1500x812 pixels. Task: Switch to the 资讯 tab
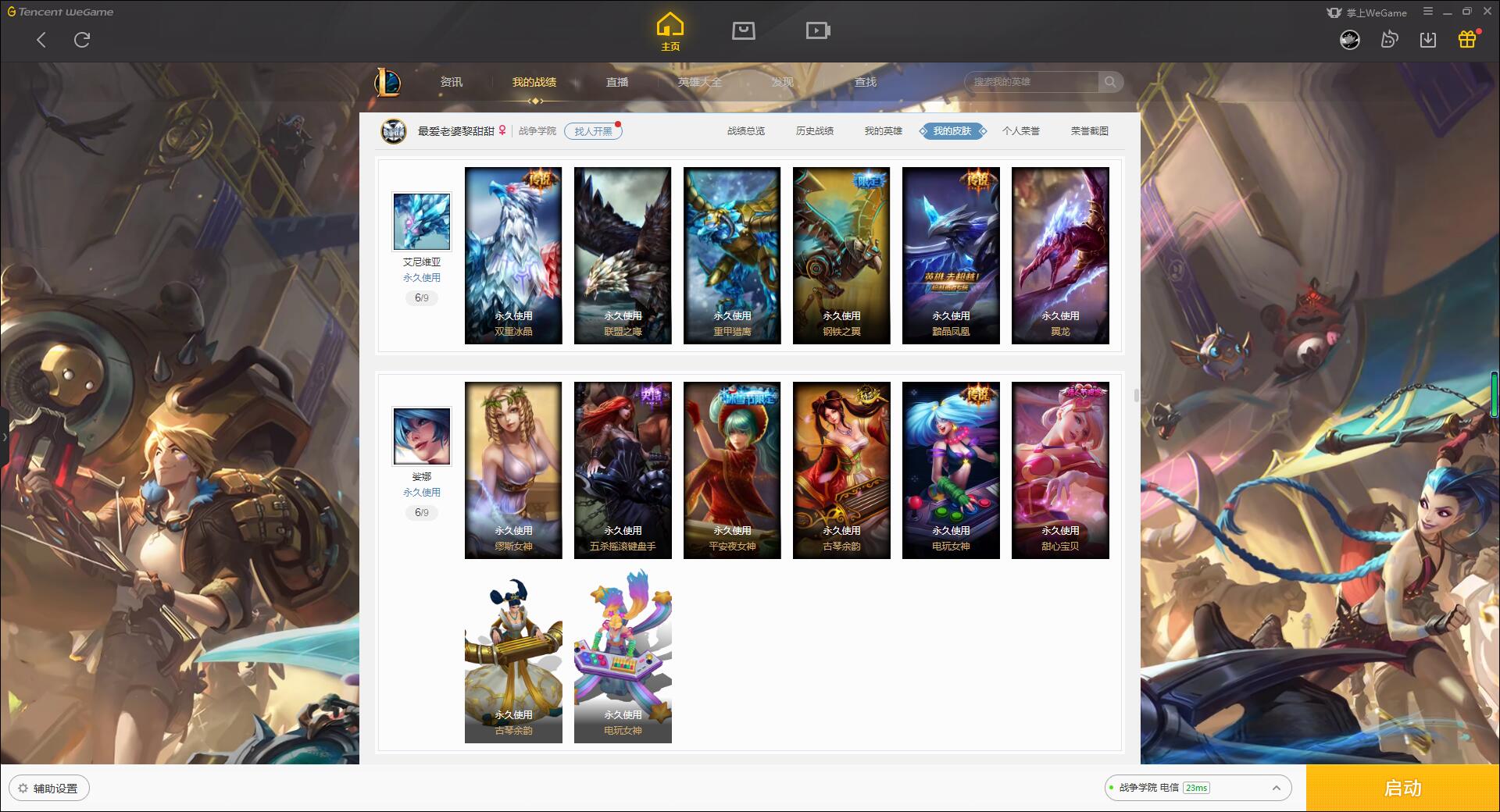point(451,82)
